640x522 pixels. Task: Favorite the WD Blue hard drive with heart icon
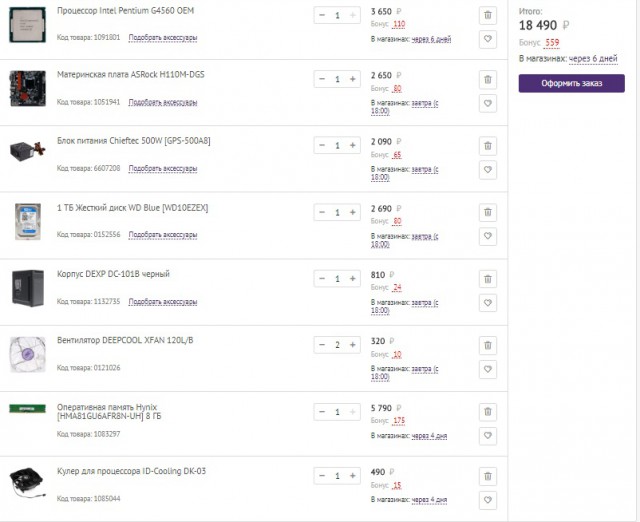point(488,236)
